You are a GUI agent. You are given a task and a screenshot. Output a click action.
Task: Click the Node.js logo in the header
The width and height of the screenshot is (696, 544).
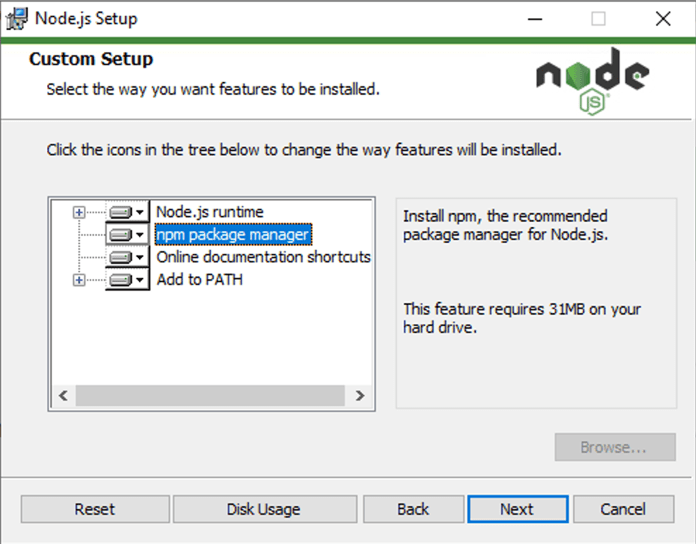click(x=591, y=79)
